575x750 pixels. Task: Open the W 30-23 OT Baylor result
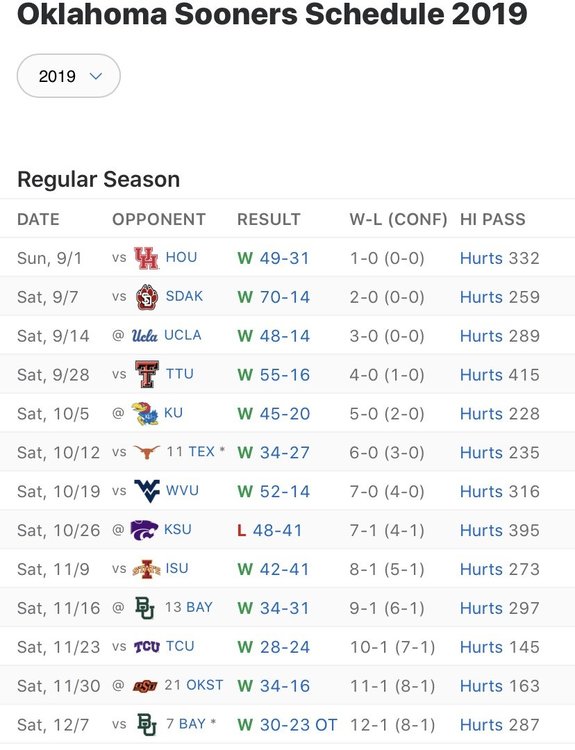tap(287, 725)
